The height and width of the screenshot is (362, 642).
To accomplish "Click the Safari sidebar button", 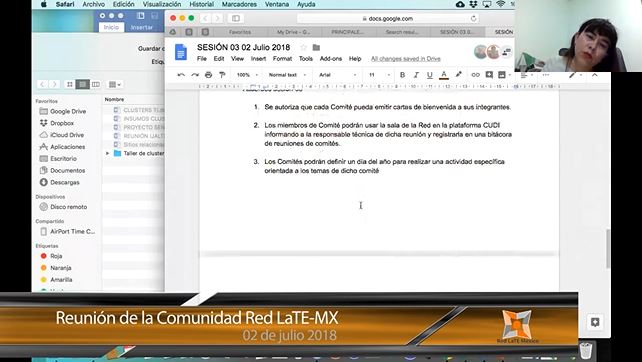I will click(x=236, y=18).
